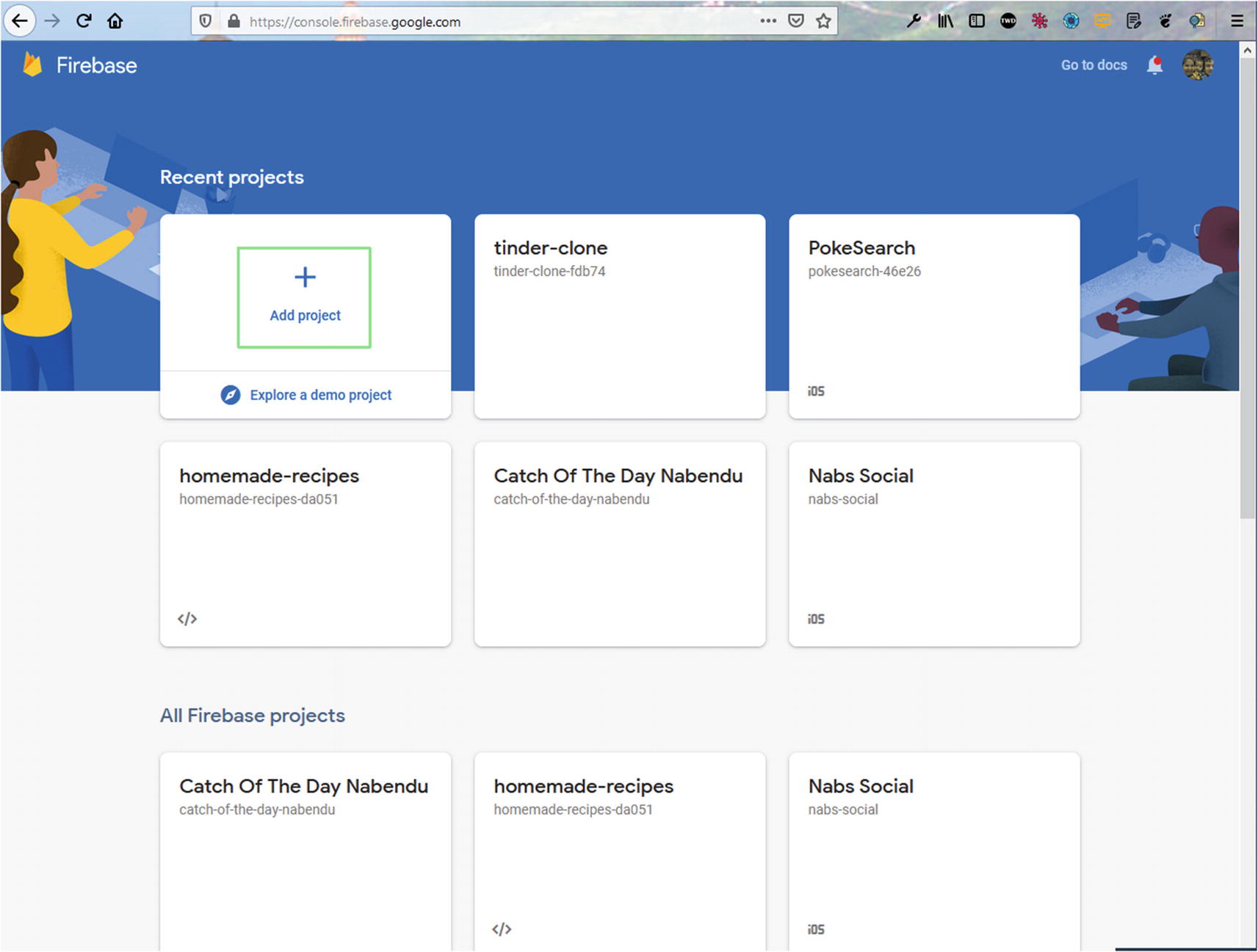
Task: Go to the browser home page
Action: click(x=115, y=21)
